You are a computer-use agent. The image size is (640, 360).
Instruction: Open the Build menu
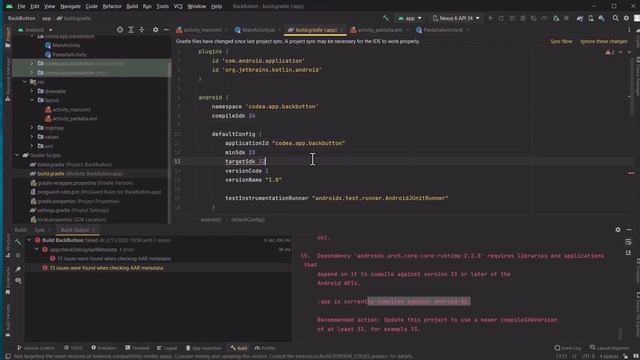[132, 6]
